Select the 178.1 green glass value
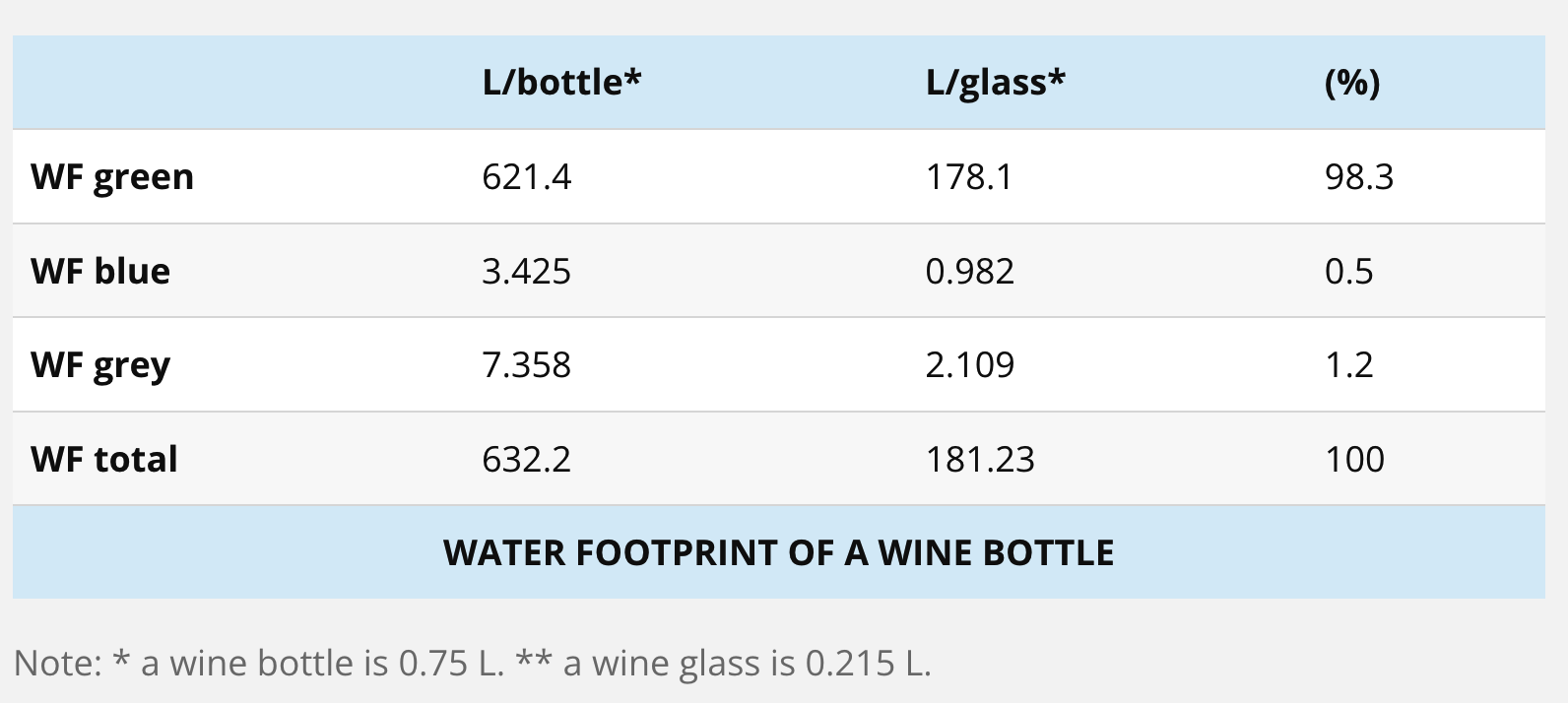The image size is (1568, 703). [968, 177]
